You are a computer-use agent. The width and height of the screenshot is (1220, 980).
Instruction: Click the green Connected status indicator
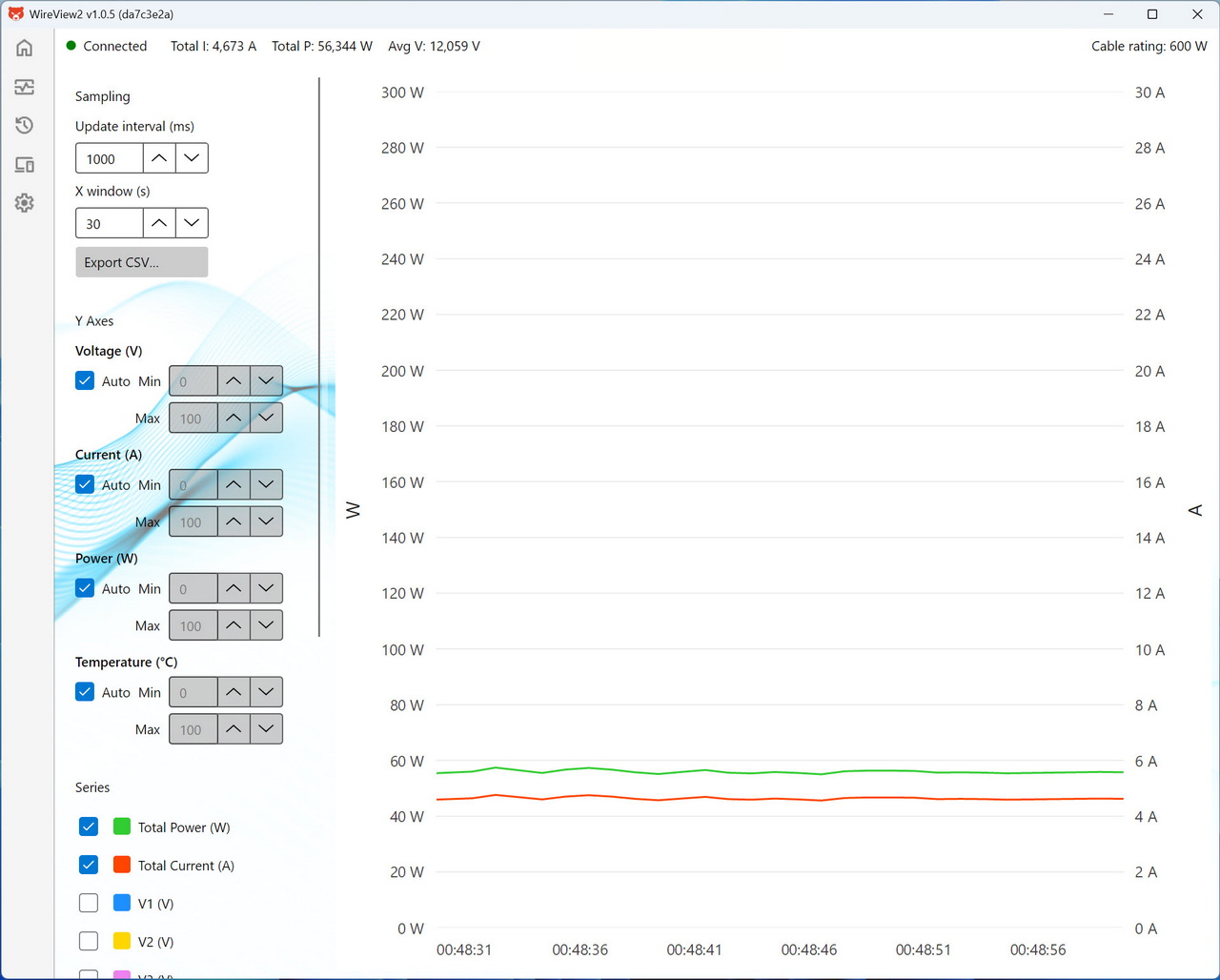[x=71, y=46]
